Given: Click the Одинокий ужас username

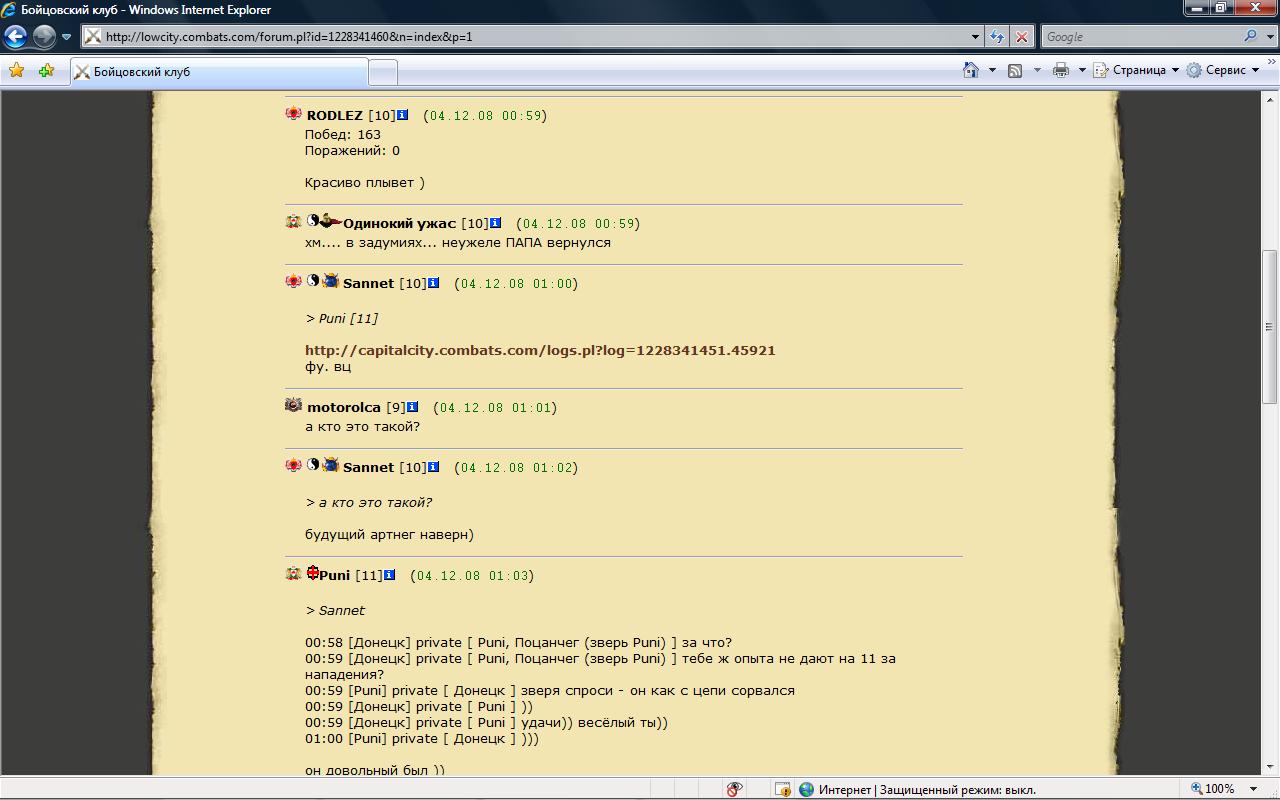Looking at the screenshot, I should click(x=399, y=223).
